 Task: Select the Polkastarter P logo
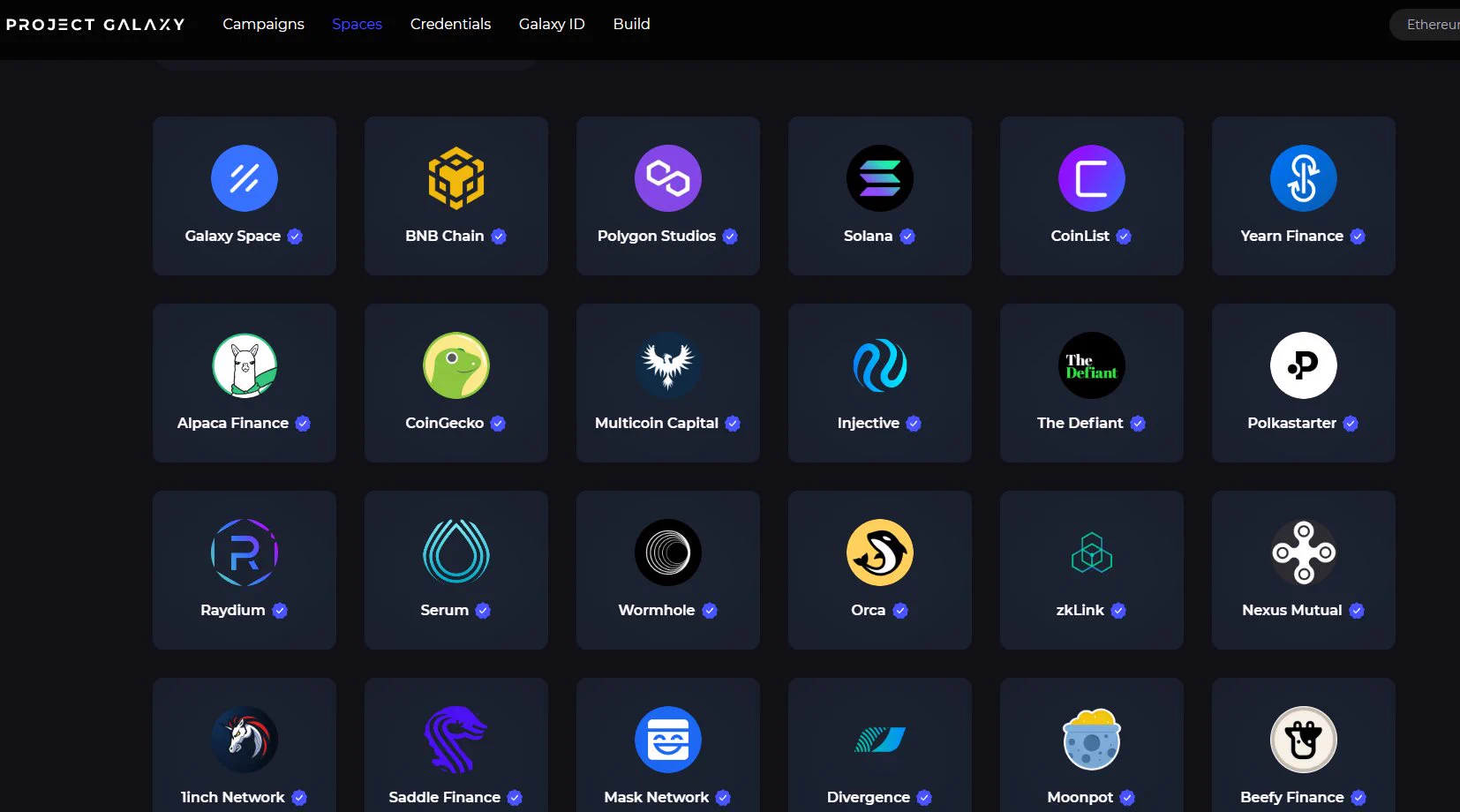pyautogui.click(x=1304, y=365)
